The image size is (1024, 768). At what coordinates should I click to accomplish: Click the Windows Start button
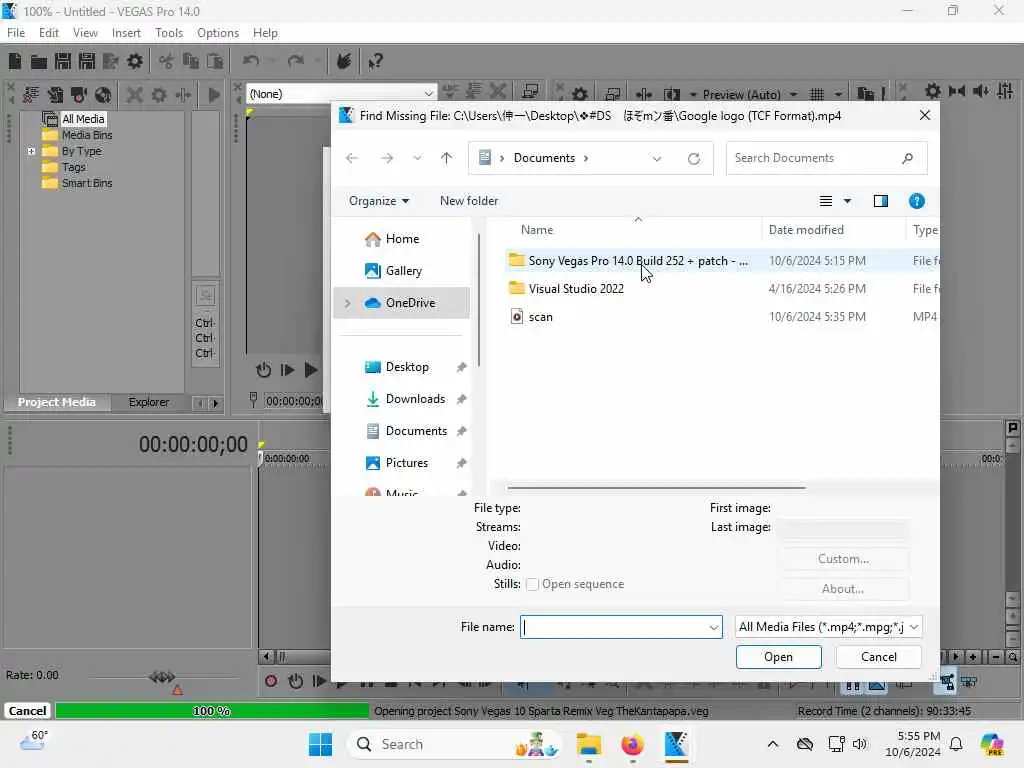(321, 744)
